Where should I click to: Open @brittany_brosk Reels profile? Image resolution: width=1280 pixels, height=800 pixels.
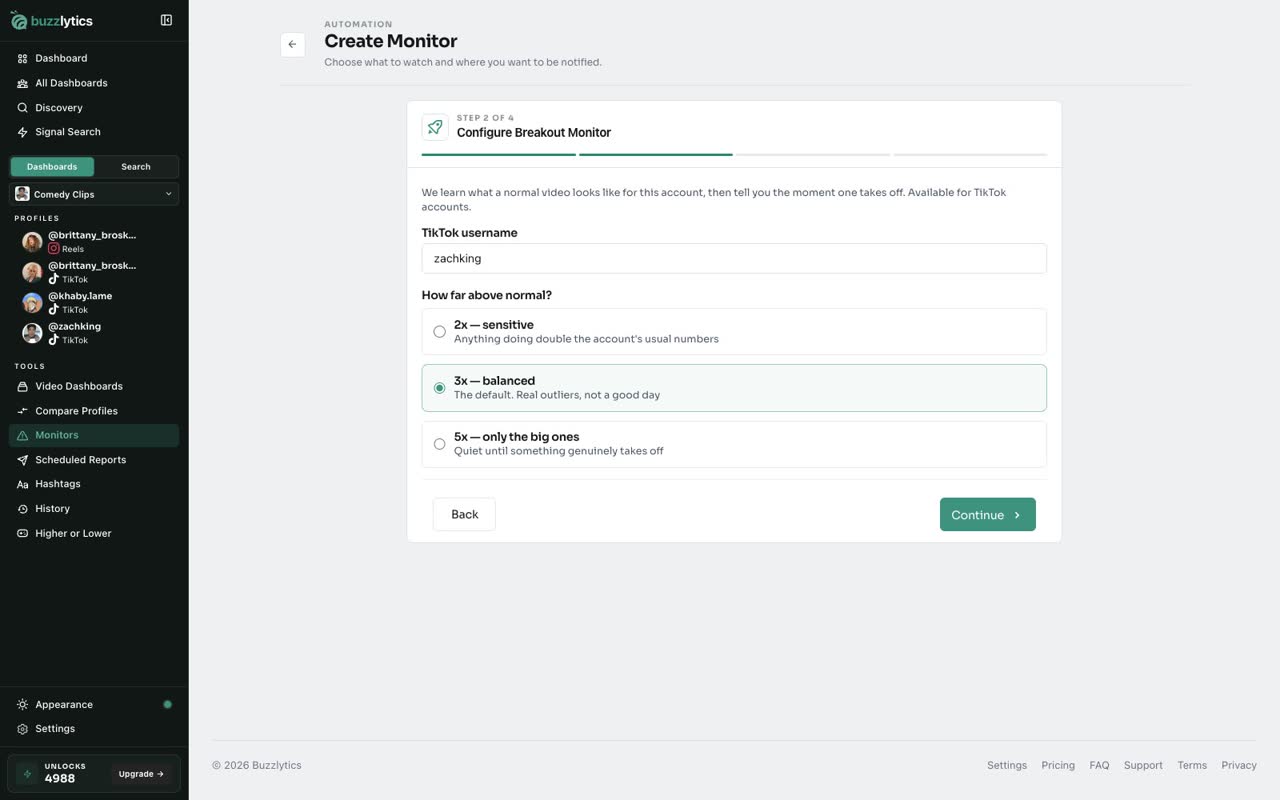click(94, 242)
